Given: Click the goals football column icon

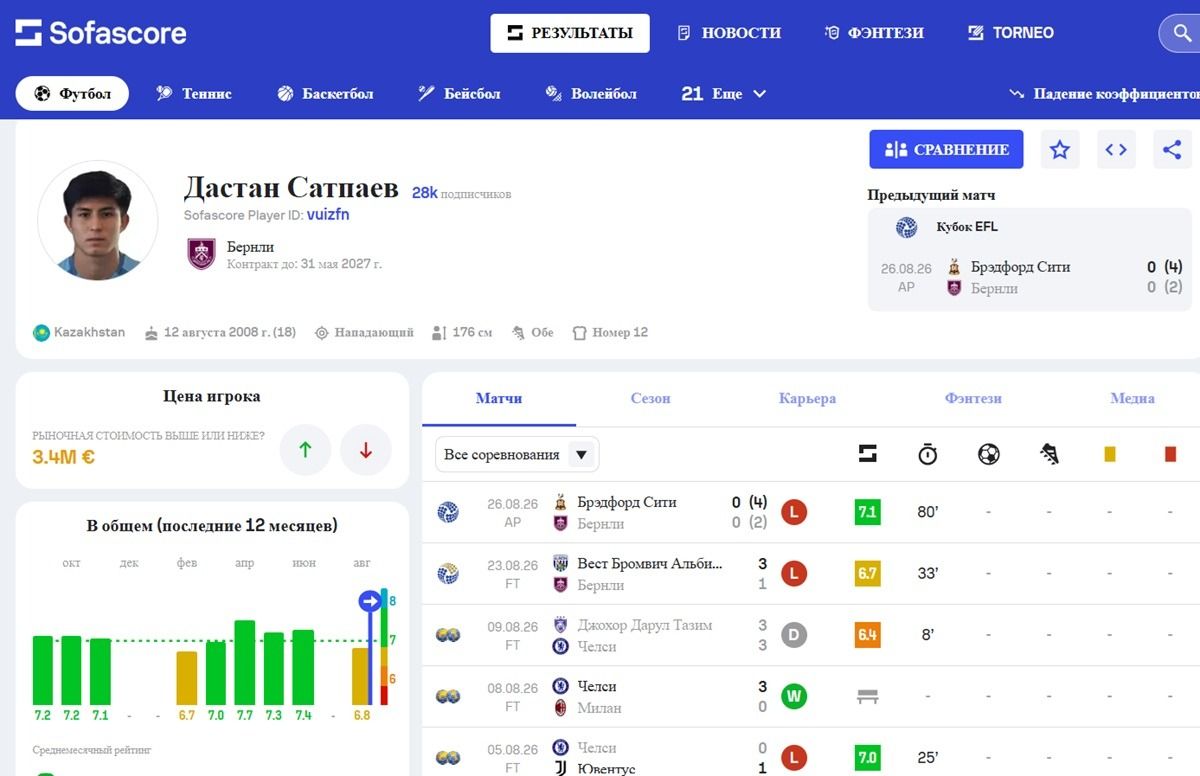Looking at the screenshot, I should click(x=988, y=454).
